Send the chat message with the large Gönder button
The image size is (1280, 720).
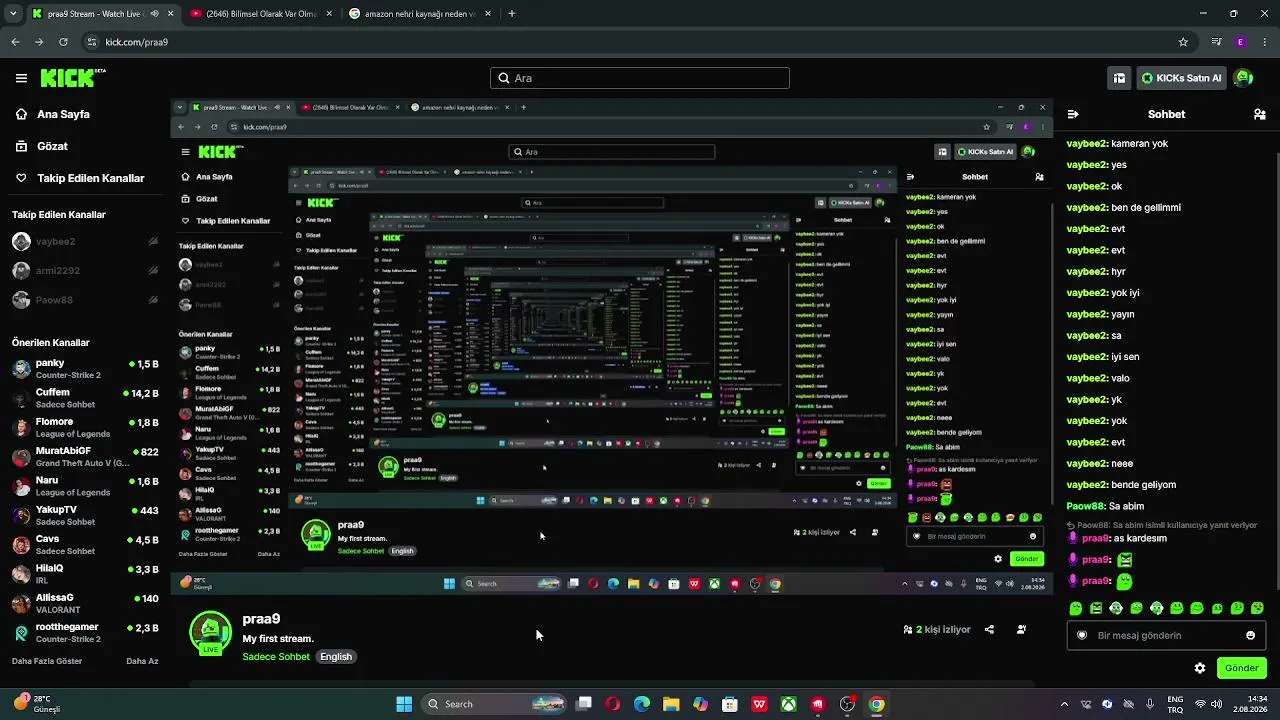pos(1242,668)
